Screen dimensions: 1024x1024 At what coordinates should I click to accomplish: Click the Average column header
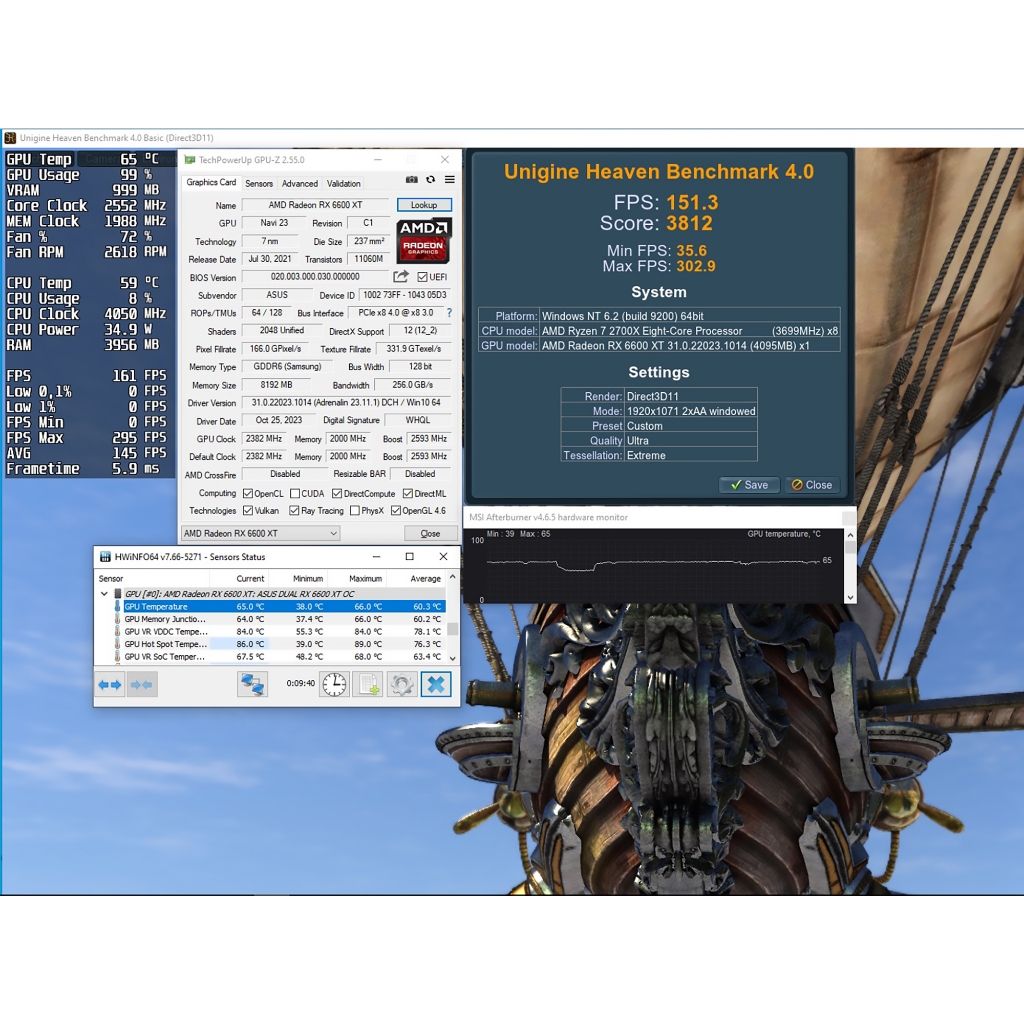pyautogui.click(x=426, y=579)
